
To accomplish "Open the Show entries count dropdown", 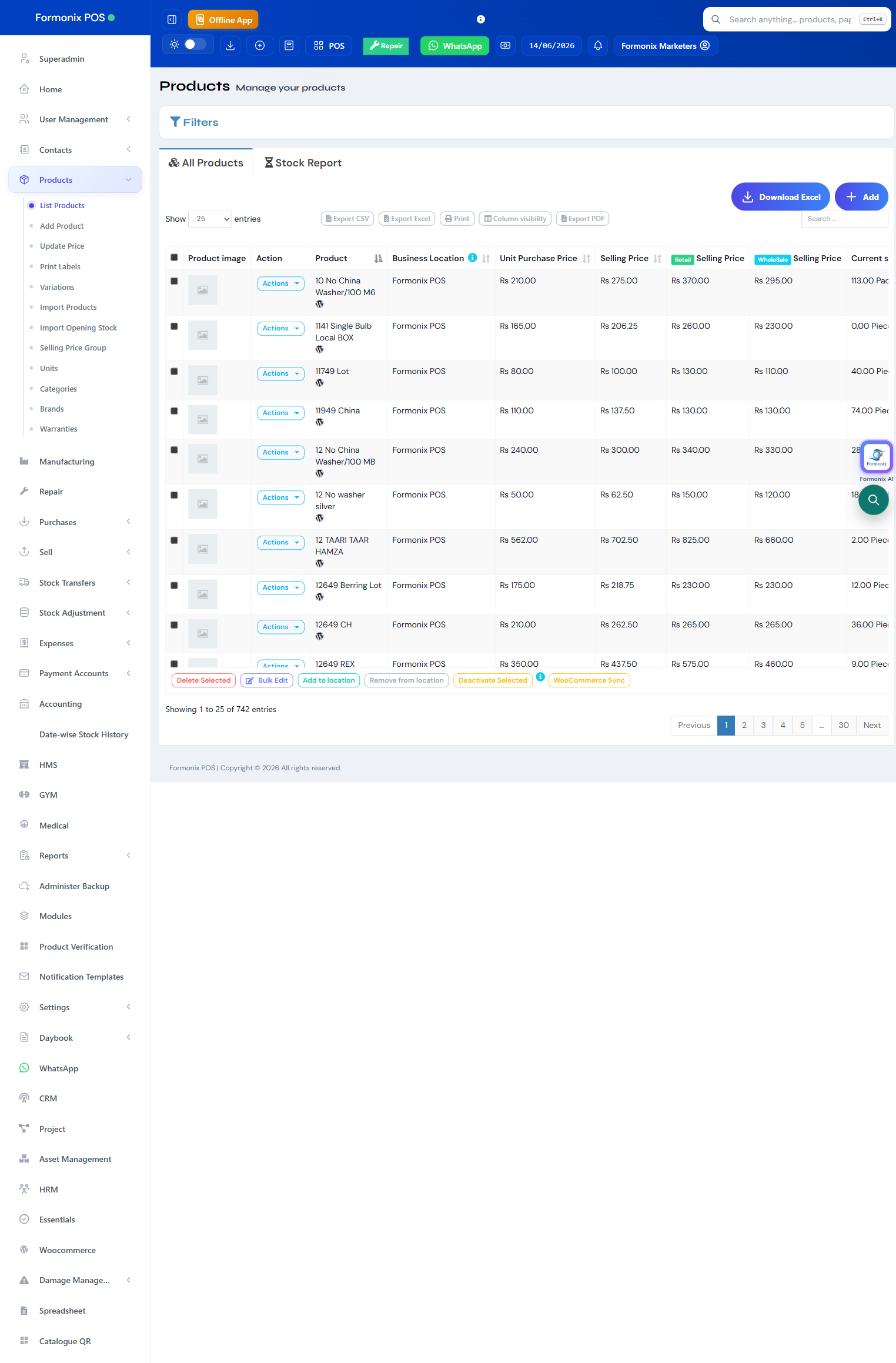I will click(210, 219).
